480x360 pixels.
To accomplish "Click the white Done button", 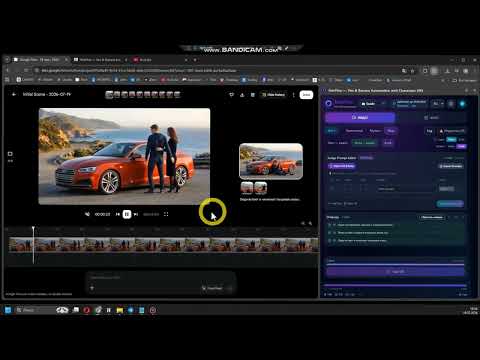I will [x=306, y=95].
